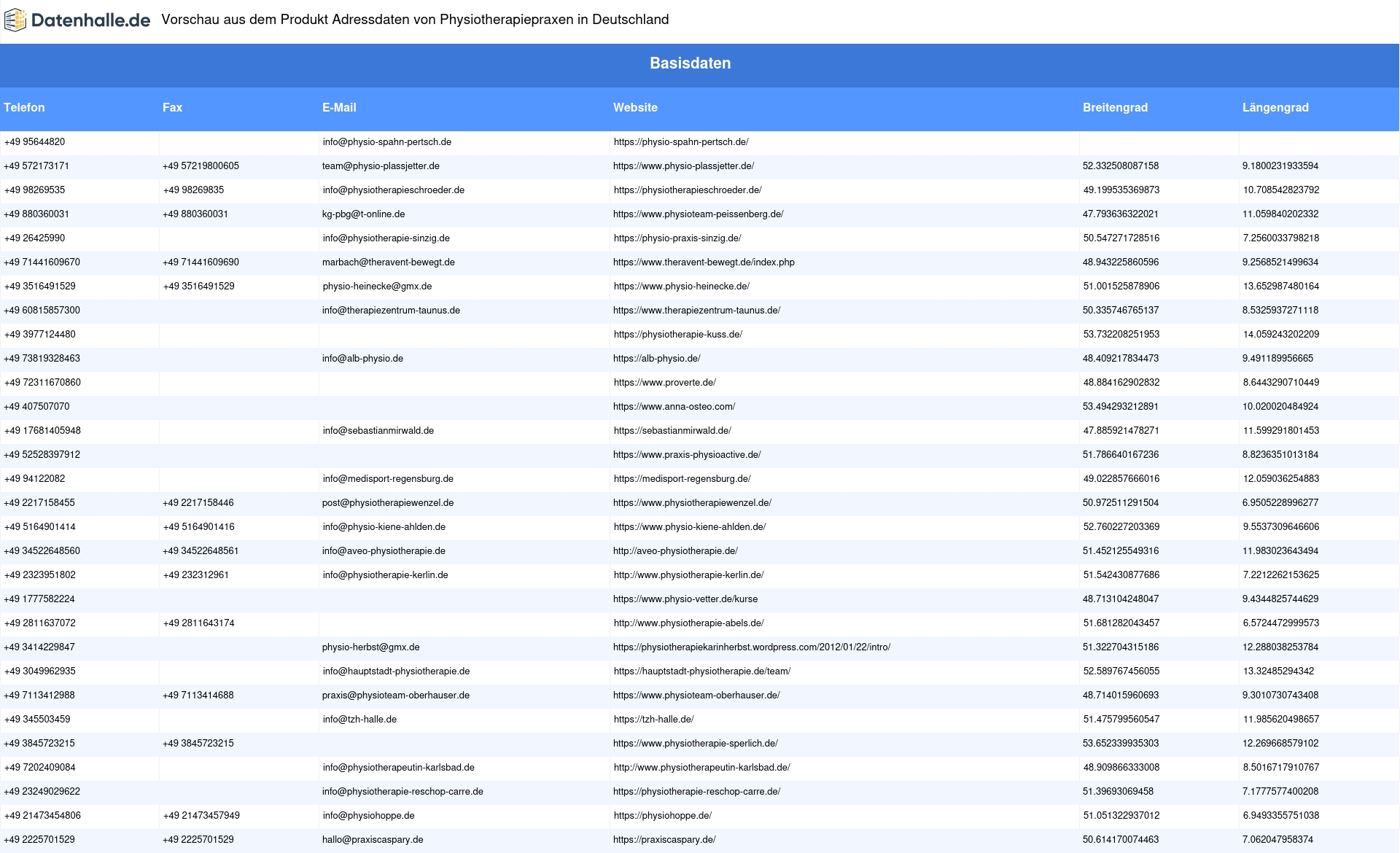This screenshot has height=853, width=1400.
Task: Select latitude value 53.732208251953
Action: coord(1121,335)
